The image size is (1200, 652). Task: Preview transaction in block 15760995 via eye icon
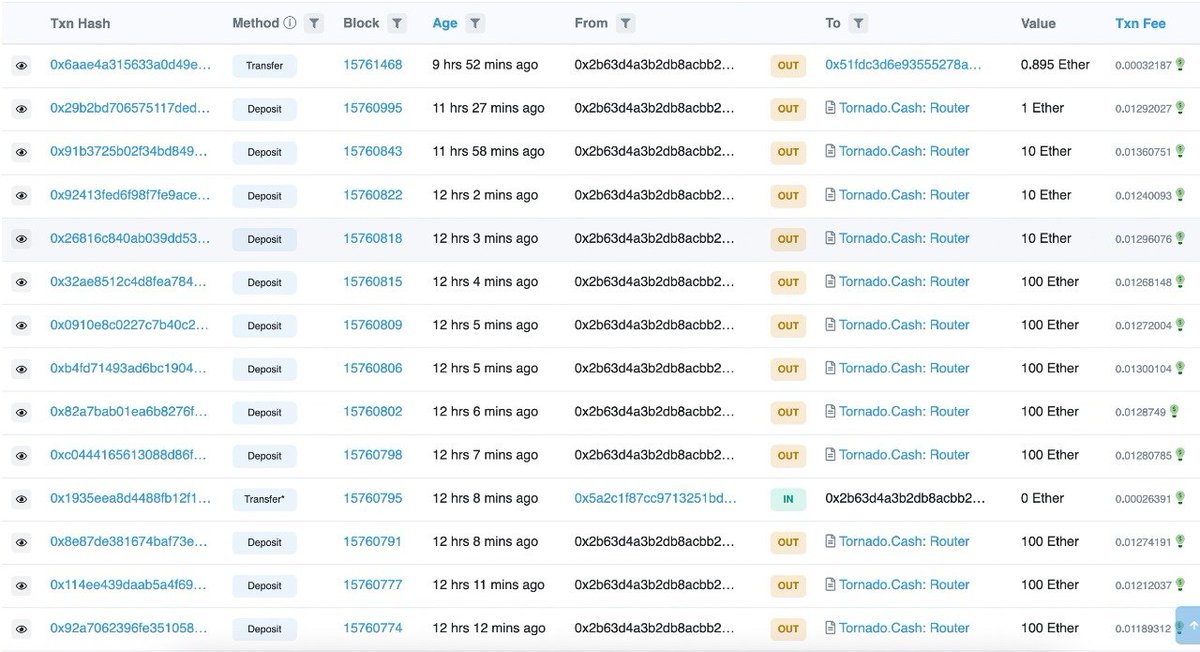[21, 109]
